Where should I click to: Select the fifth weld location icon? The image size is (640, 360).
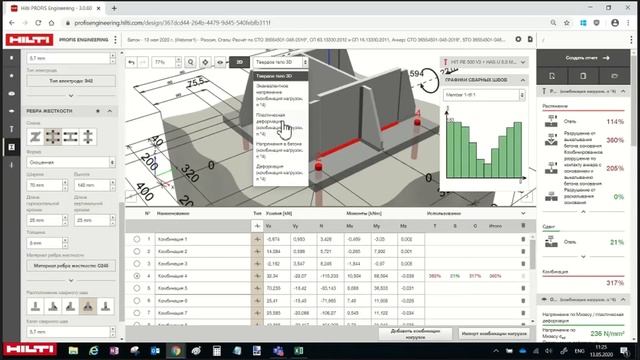click(106, 306)
